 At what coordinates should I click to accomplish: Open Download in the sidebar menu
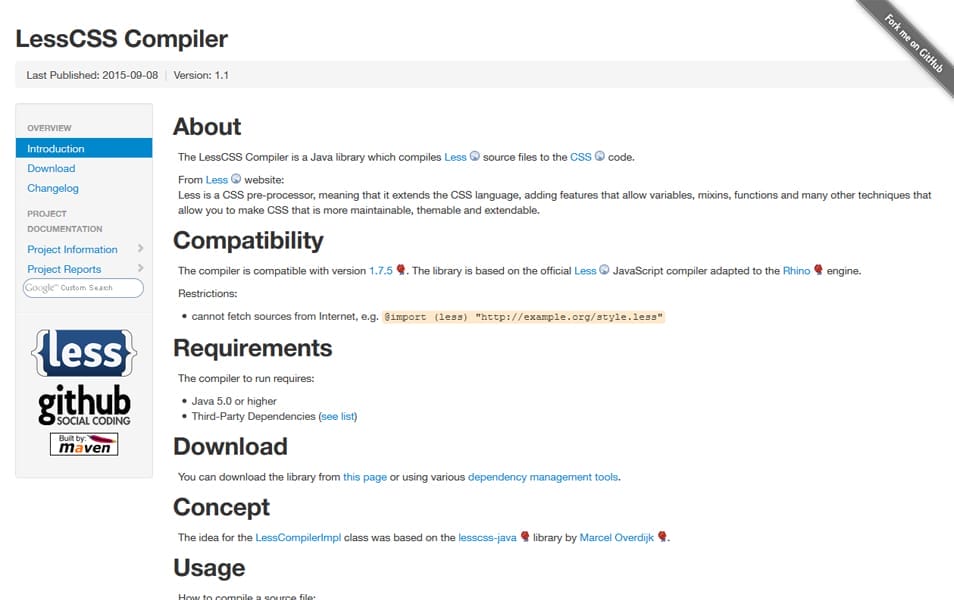(51, 169)
